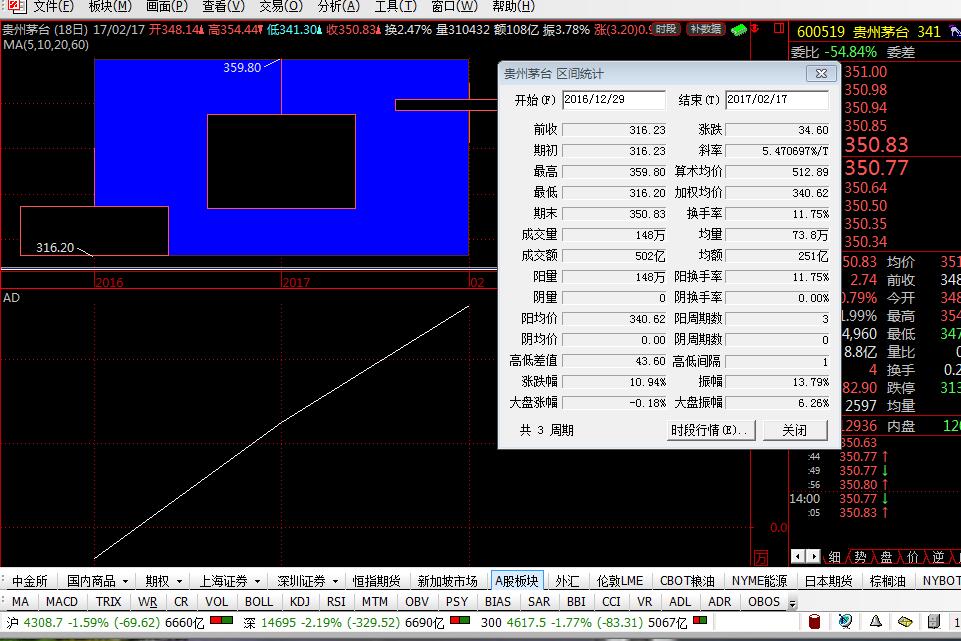This screenshot has height=641, width=961.
Task: Click the red anchor arrow icon in chart header
Action: point(755,28)
